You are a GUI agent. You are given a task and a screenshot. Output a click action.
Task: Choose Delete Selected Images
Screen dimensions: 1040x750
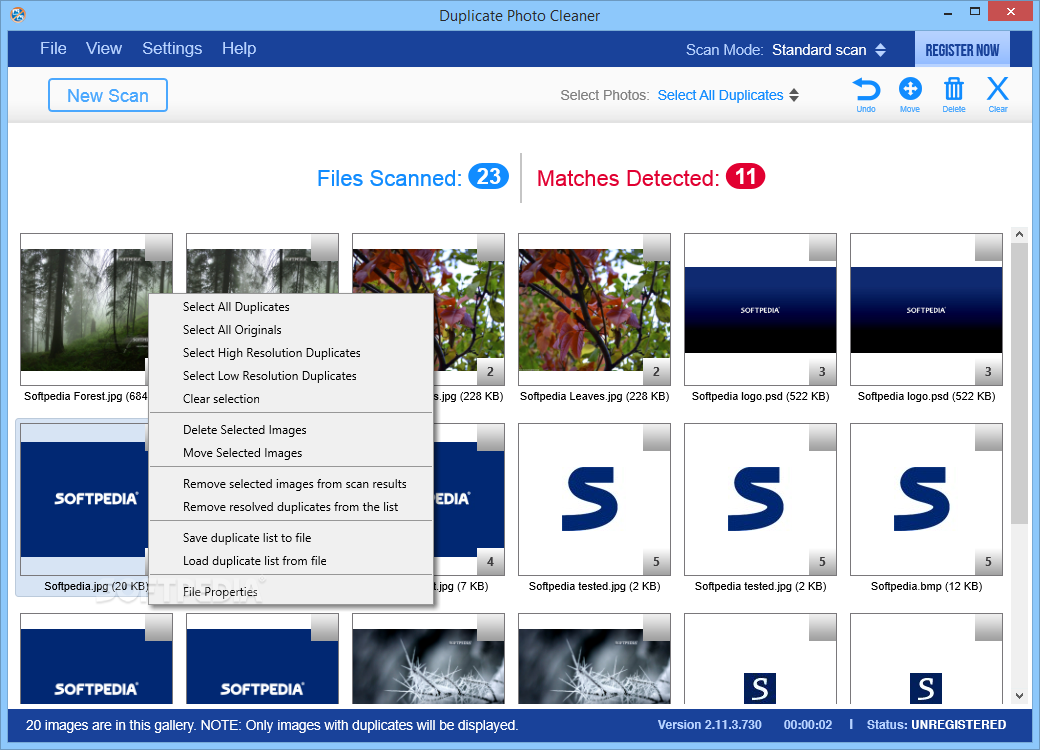tap(291, 430)
